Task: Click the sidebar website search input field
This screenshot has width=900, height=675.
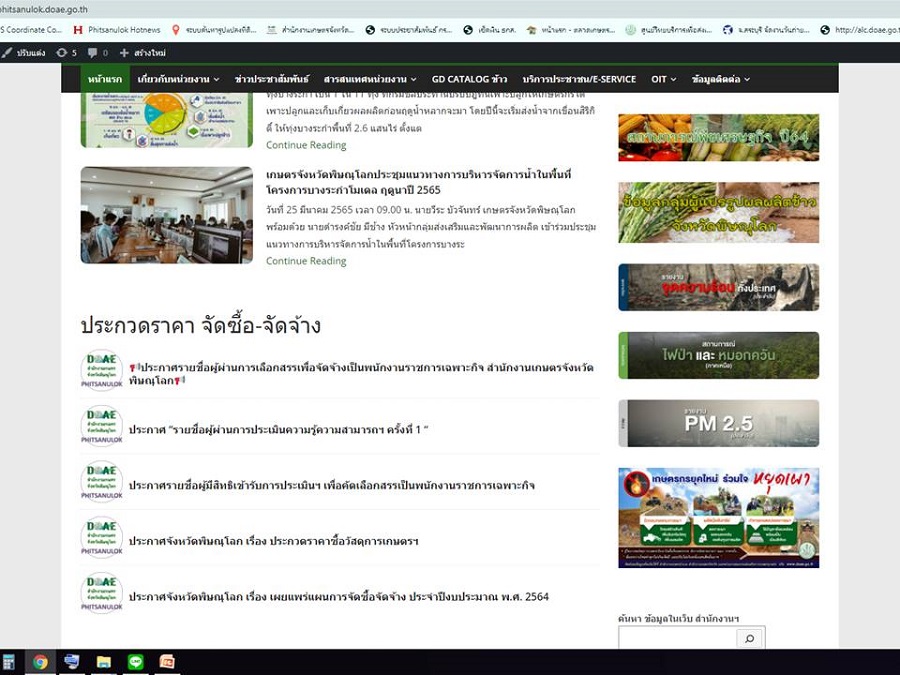Action: pyautogui.click(x=677, y=638)
